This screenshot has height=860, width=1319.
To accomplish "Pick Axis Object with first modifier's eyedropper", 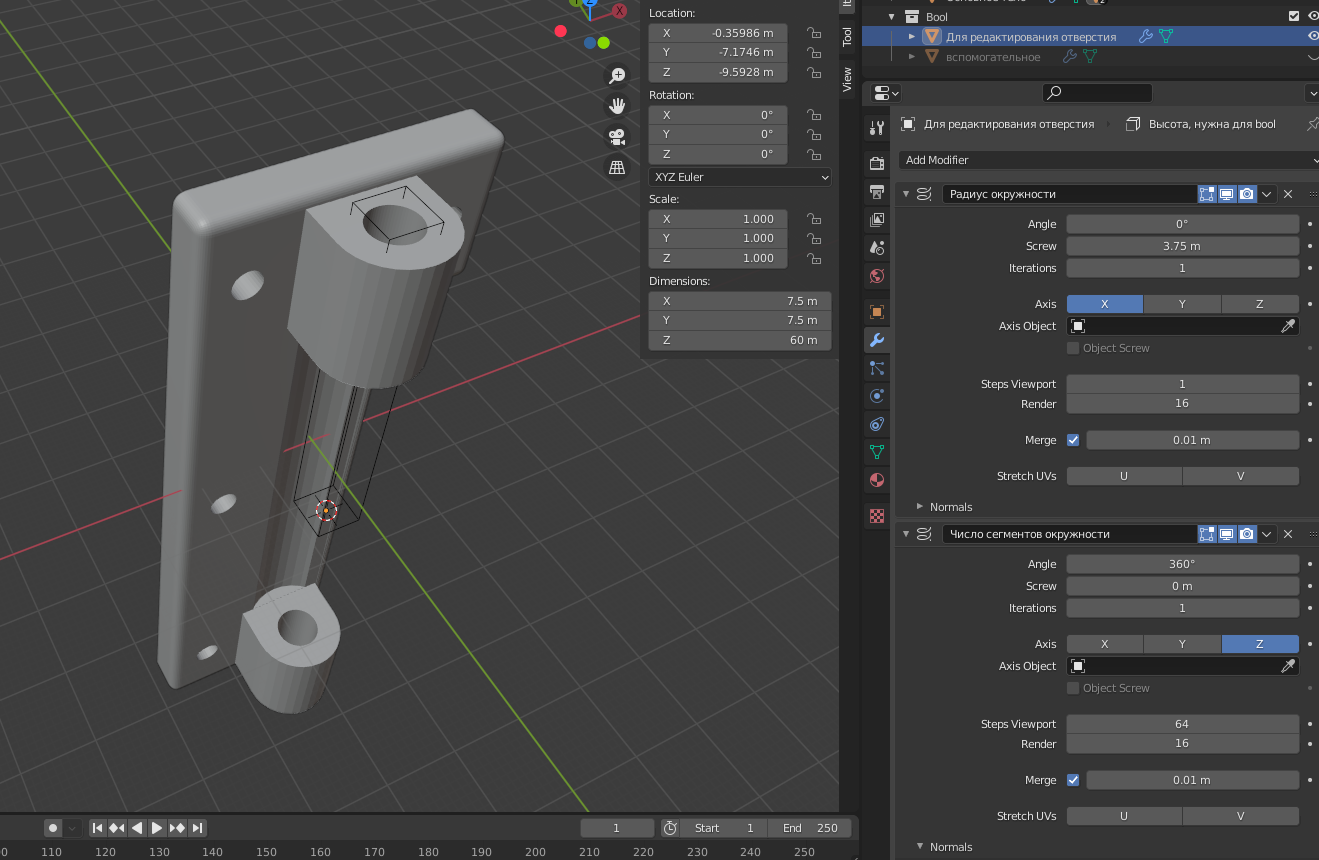I will pyautogui.click(x=1289, y=326).
